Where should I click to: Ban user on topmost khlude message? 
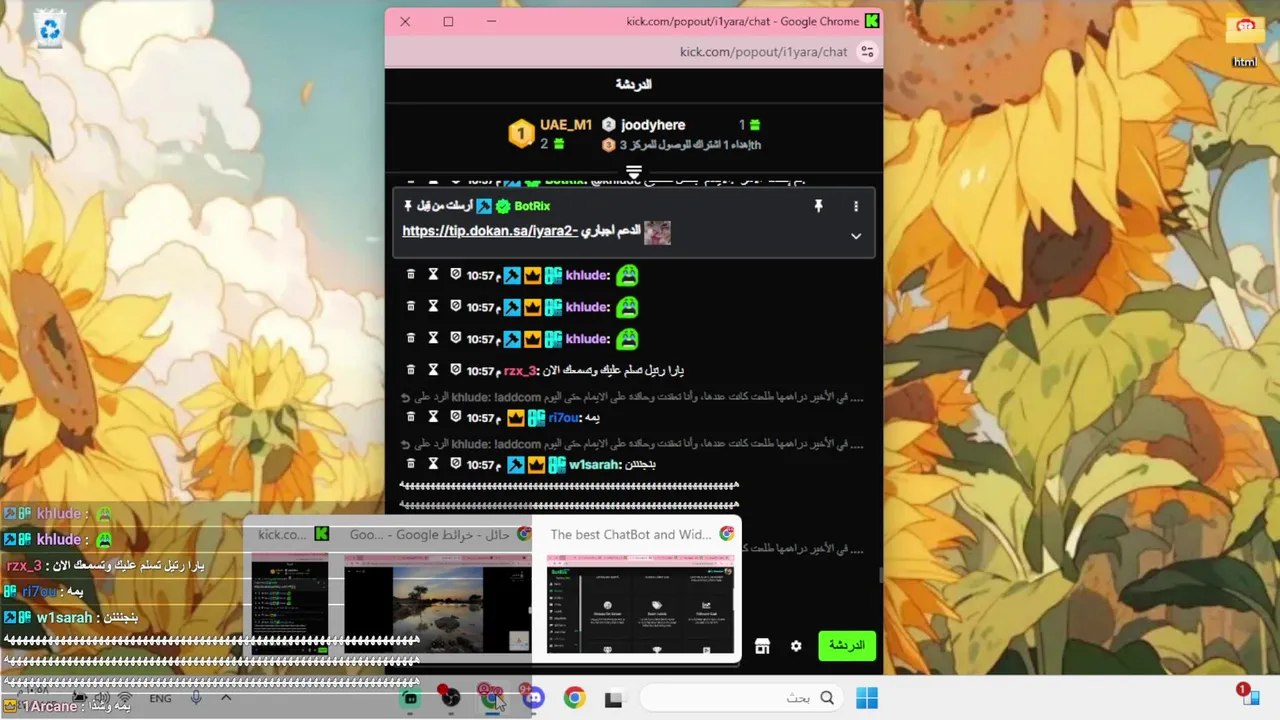455,274
